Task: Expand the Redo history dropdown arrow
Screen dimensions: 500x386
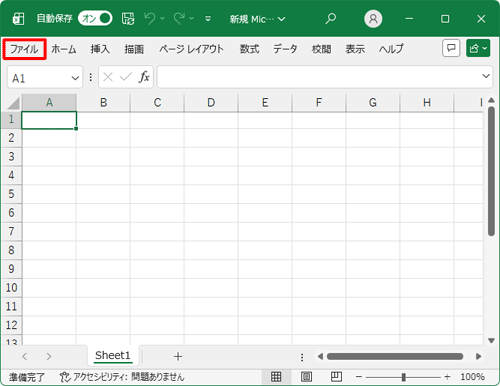Action: (192, 19)
